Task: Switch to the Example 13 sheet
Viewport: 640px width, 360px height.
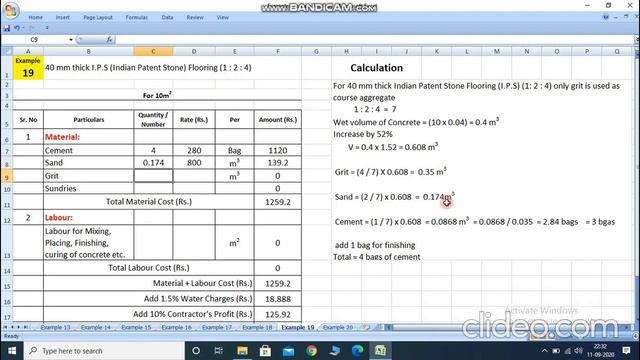Action: [x=56, y=327]
